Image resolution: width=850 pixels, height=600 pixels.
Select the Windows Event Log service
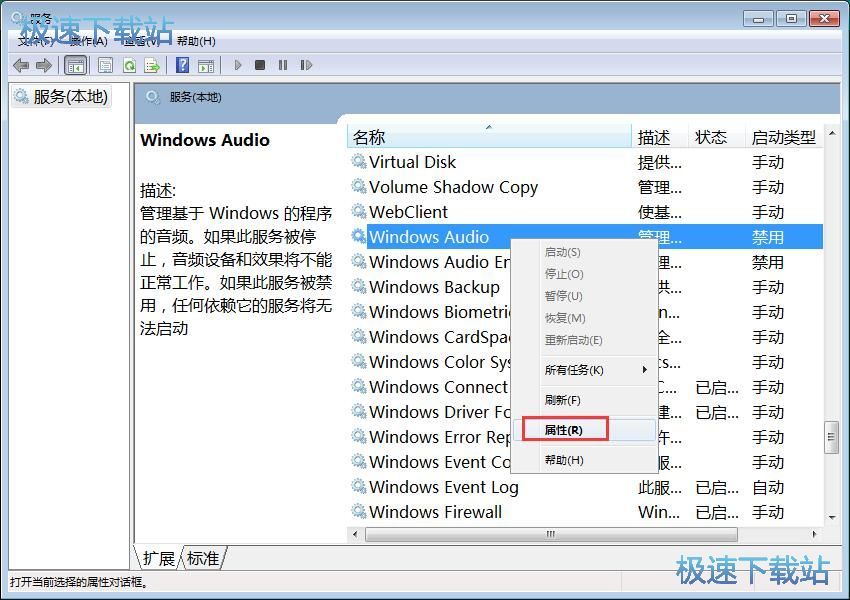point(585,487)
